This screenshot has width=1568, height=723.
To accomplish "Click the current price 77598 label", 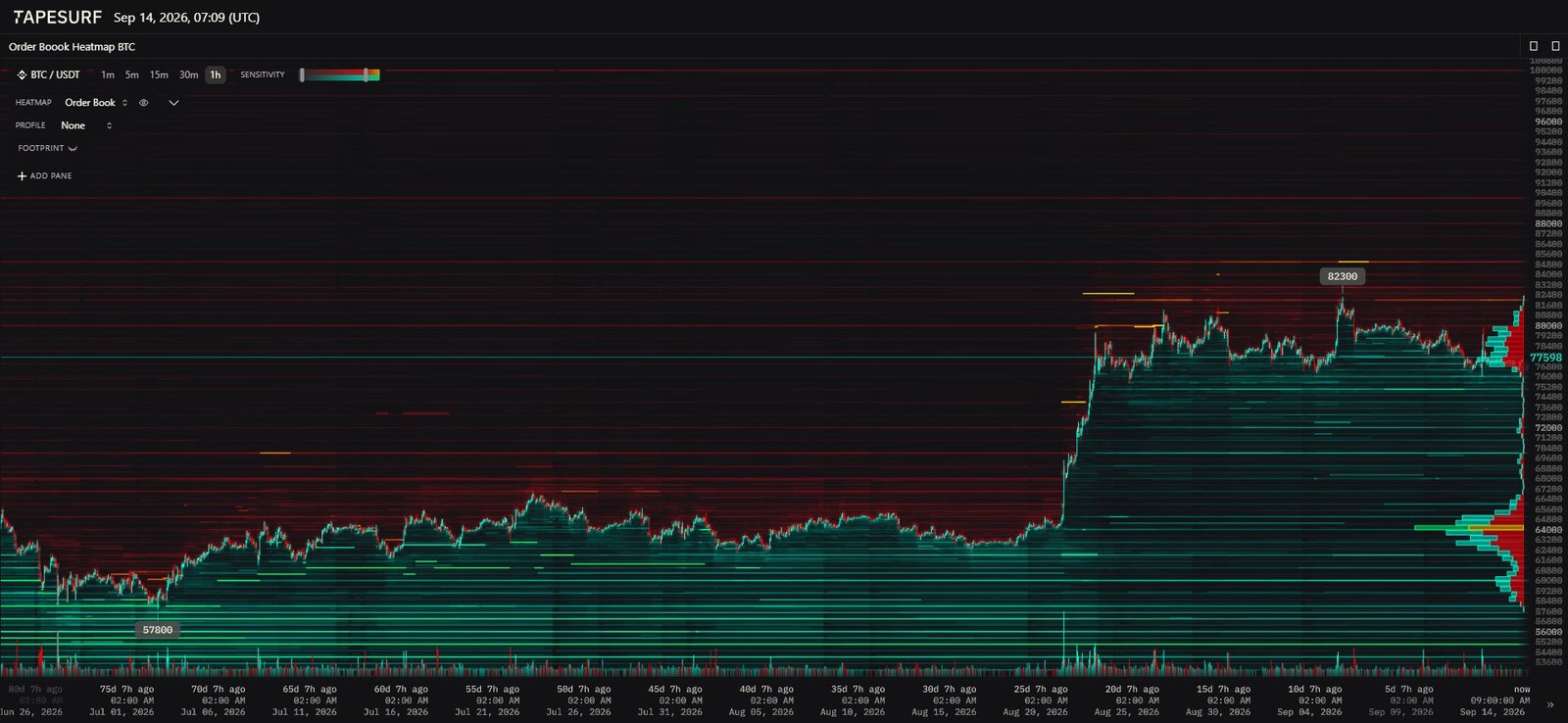I will pos(1545,359).
